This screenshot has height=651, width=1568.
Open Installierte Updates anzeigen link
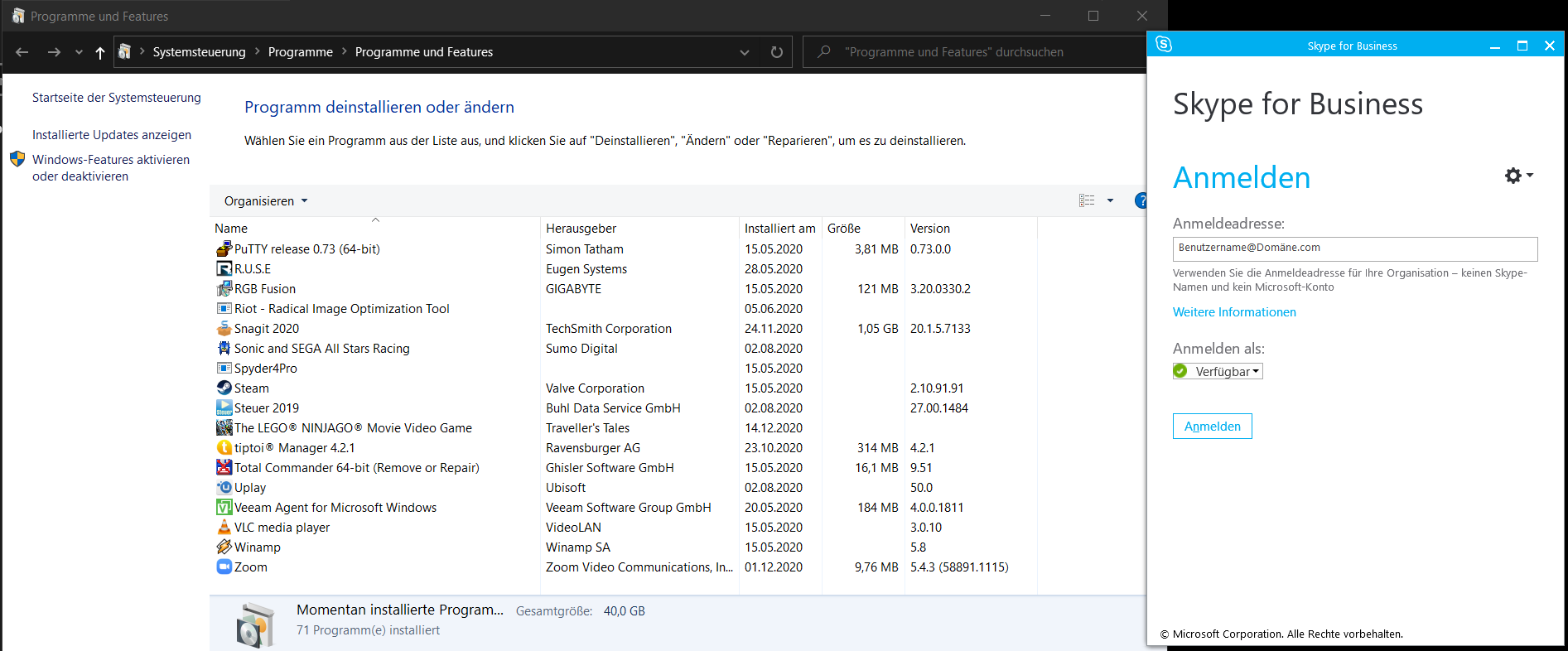pos(112,135)
